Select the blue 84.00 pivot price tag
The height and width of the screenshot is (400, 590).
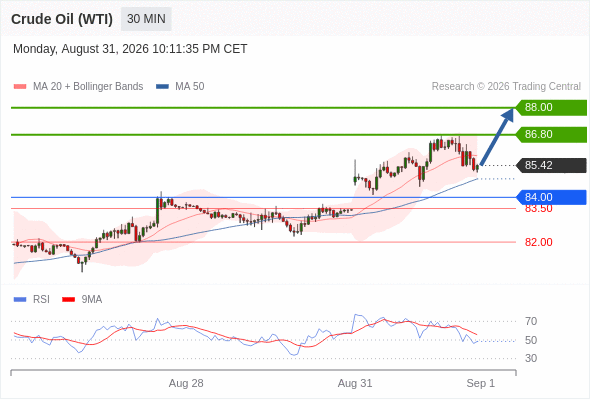(x=551, y=197)
